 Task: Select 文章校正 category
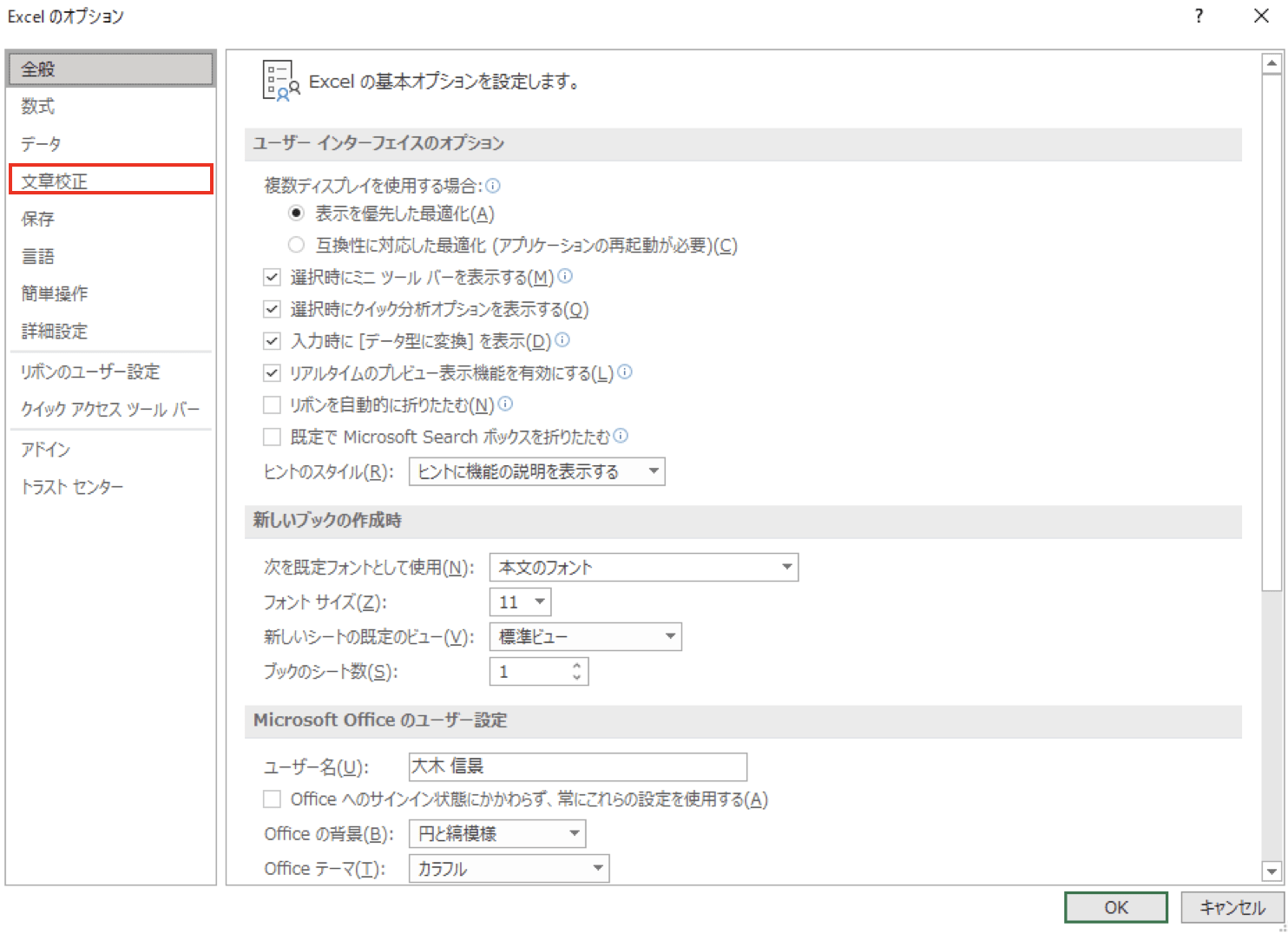point(111,181)
